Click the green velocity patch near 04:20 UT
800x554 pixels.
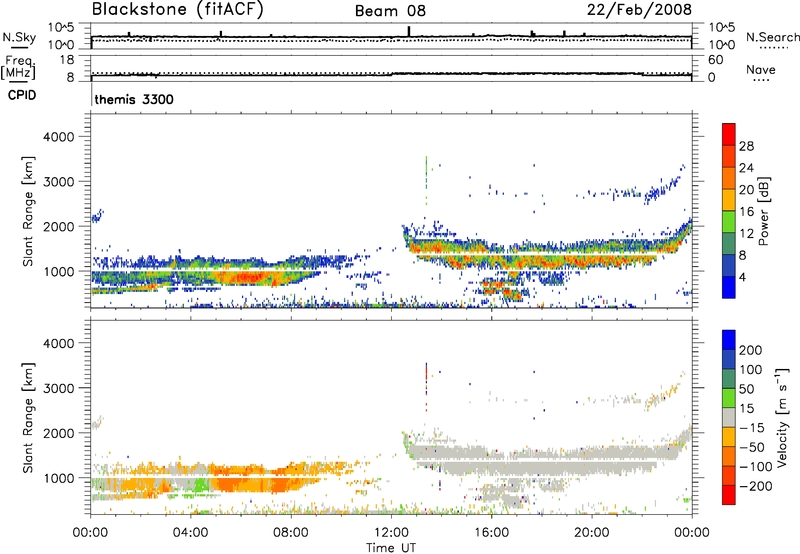pos(201,485)
